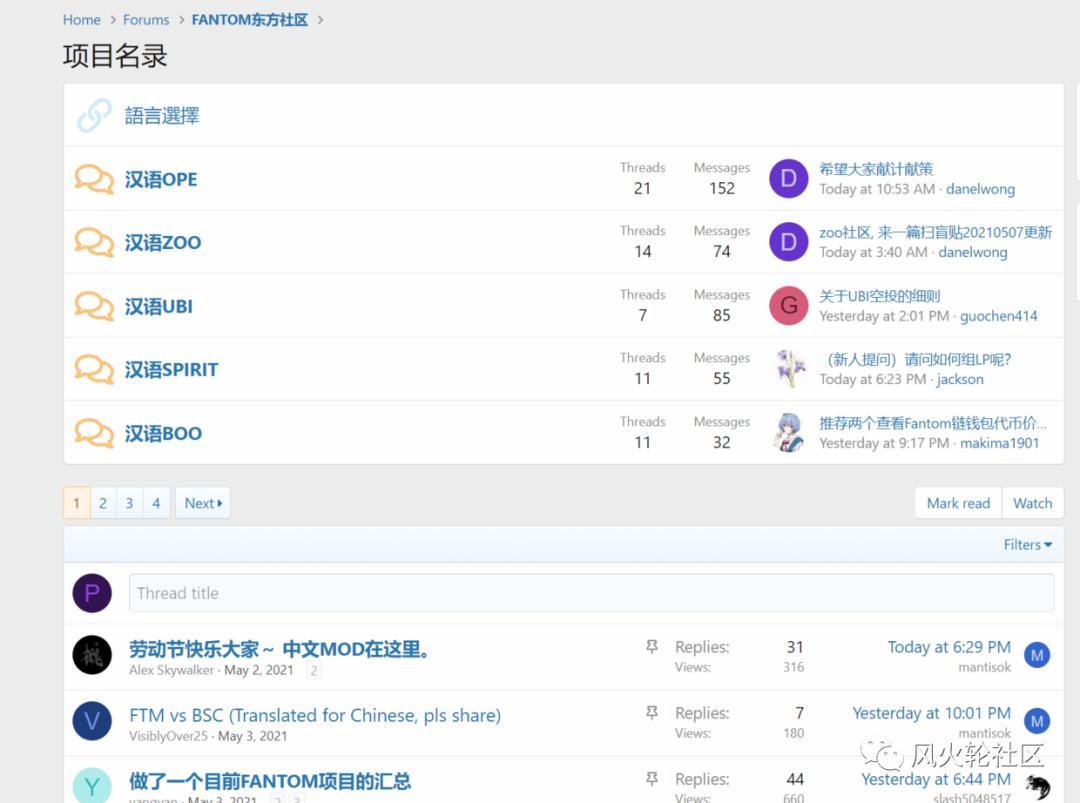Viewport: 1080px width, 803px height.
Task: Click the 汉语ZOO forum speech bubble icon
Action: pyautogui.click(x=93, y=242)
